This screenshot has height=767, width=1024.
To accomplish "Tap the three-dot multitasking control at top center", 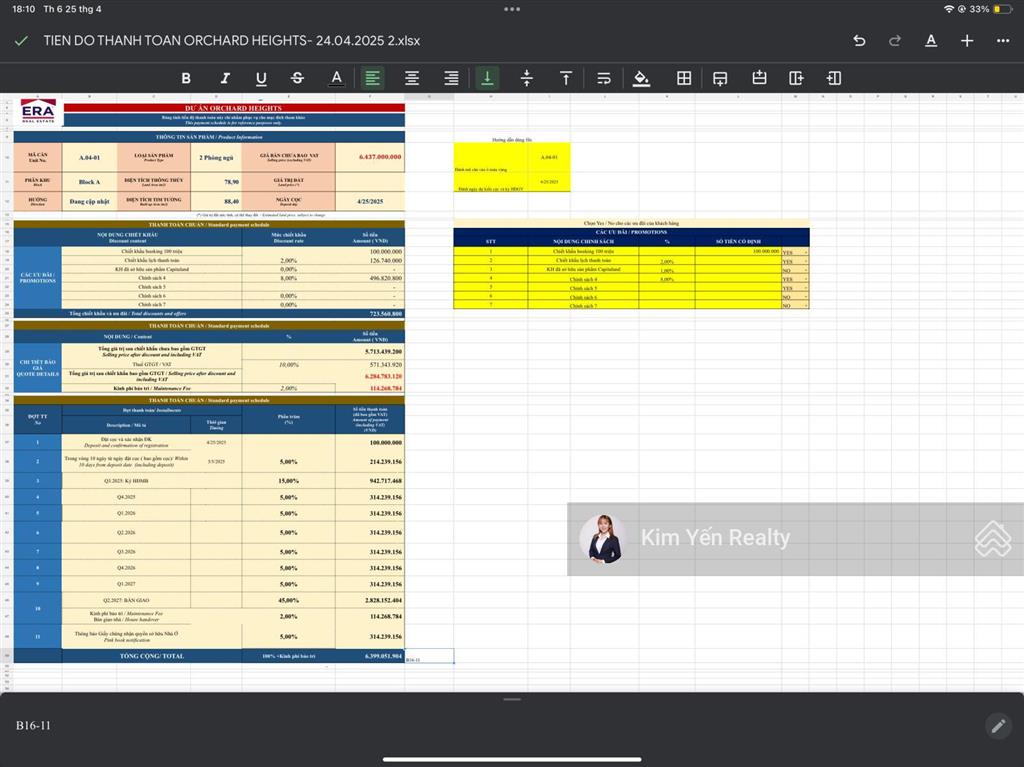I will click(512, 9).
